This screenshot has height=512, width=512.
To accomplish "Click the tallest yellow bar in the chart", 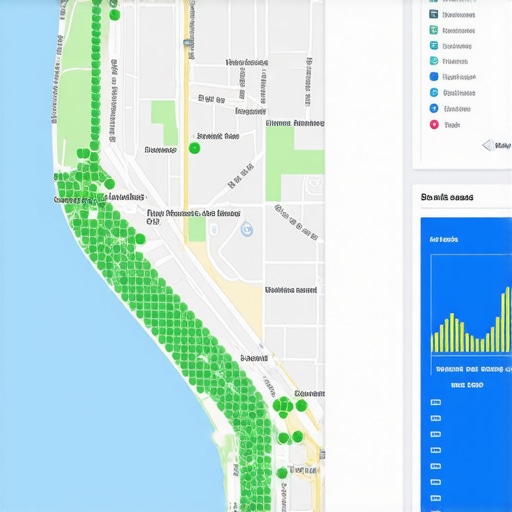I will (508, 319).
